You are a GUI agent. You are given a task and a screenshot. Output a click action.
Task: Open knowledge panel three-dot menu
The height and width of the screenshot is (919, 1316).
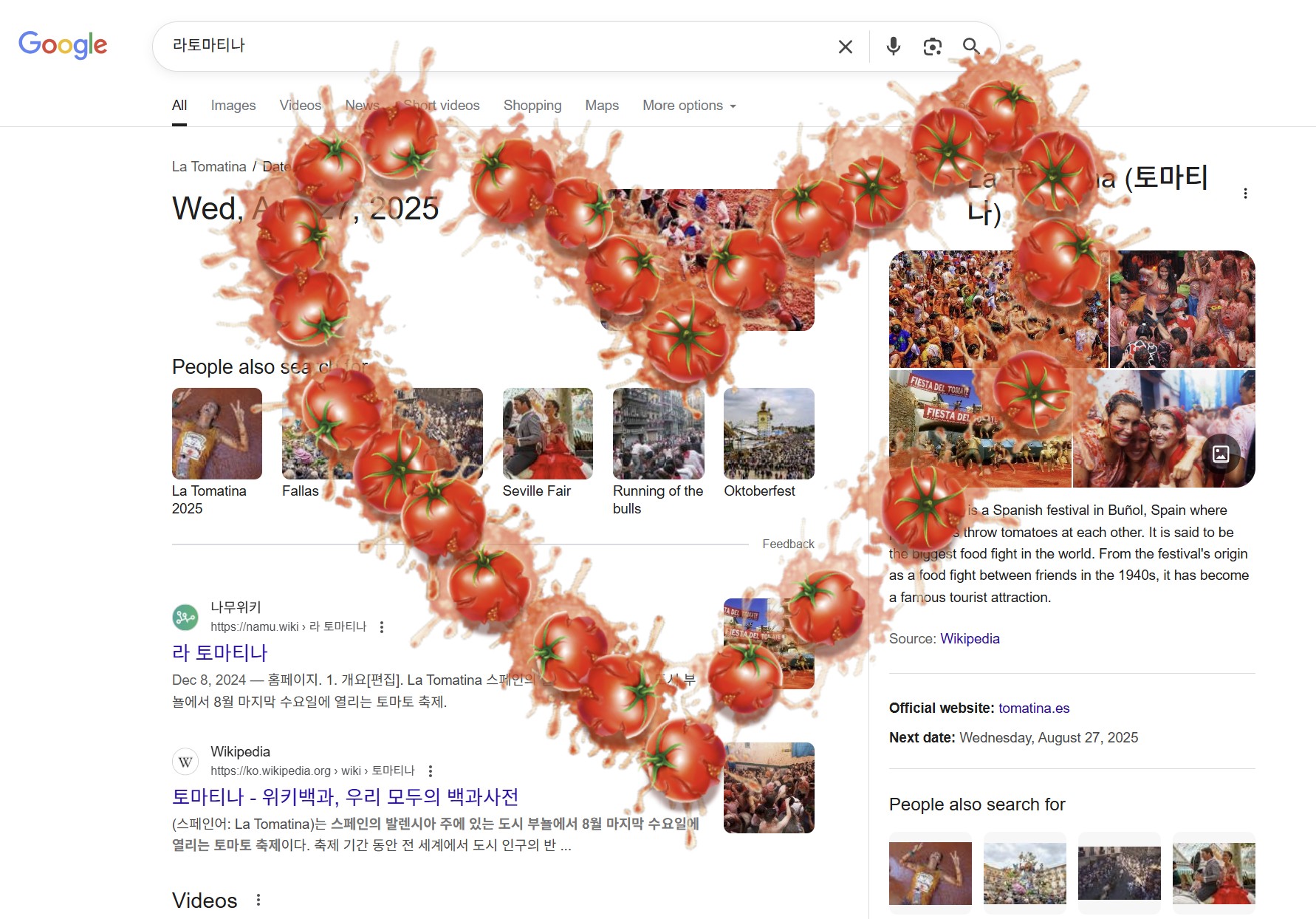(1245, 194)
